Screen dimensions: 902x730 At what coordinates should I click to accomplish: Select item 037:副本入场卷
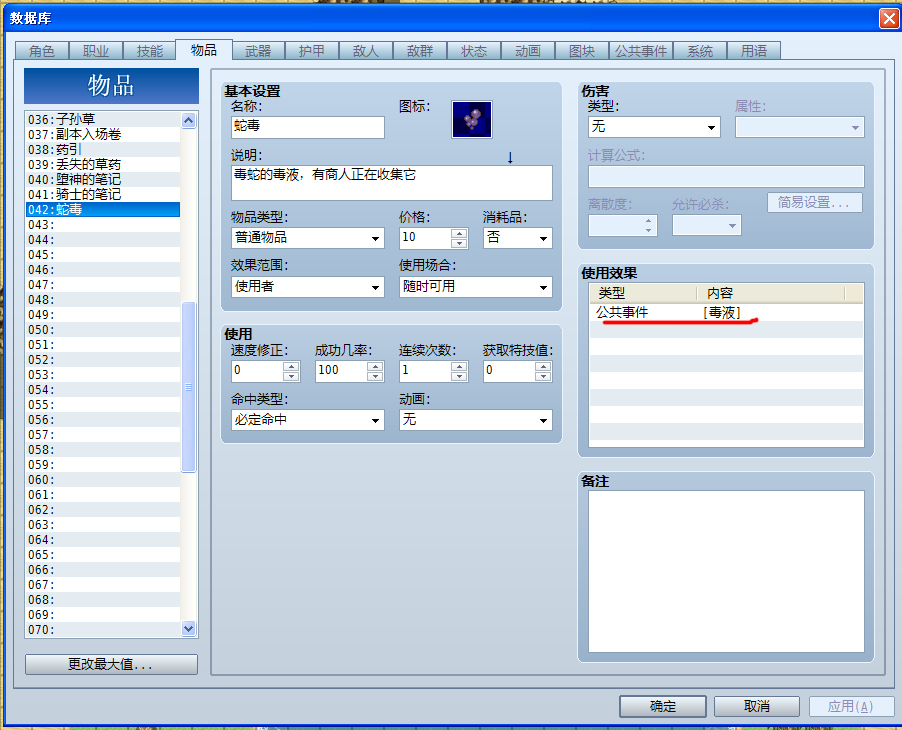(x=103, y=134)
